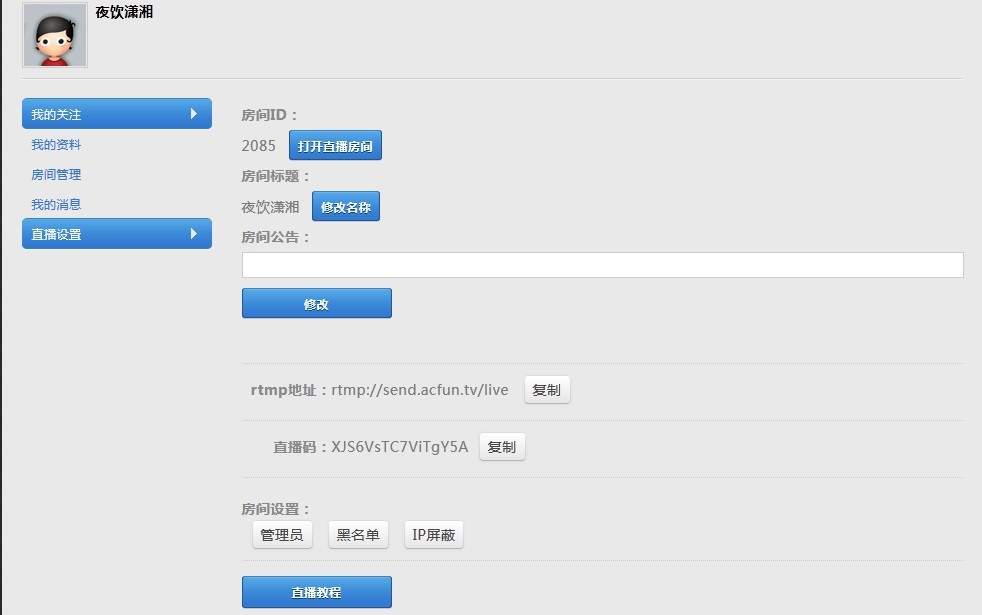Click the 直播码 label
Viewport: 982px width, 615px height.
(300, 447)
